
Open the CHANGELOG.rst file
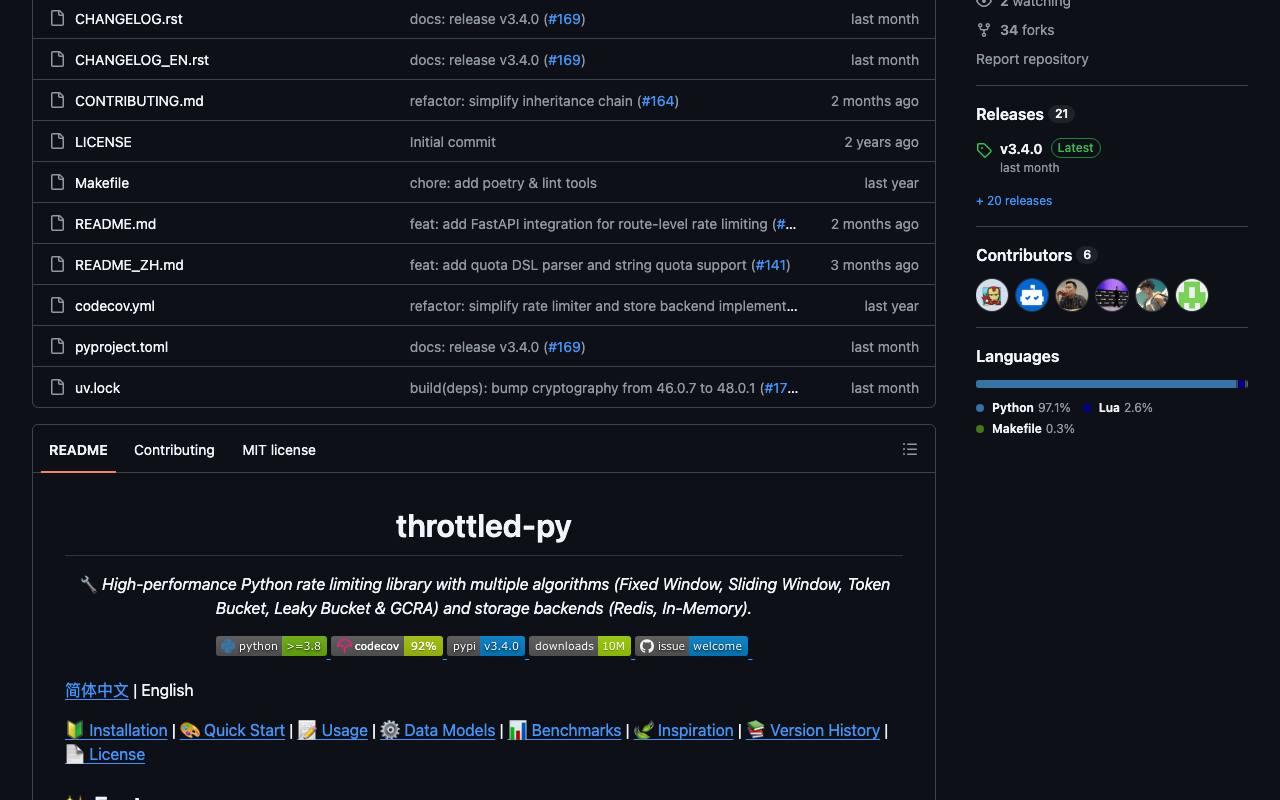[x=129, y=19]
